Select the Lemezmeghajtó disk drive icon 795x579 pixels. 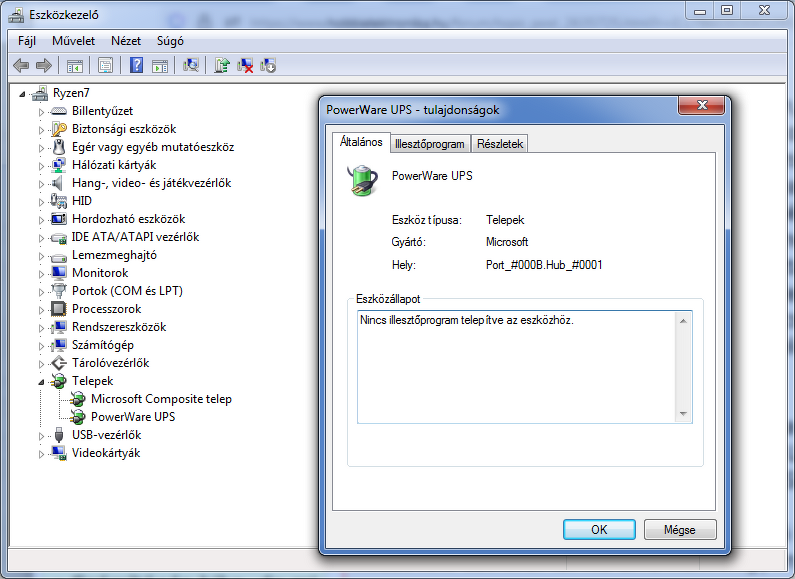tap(59, 257)
